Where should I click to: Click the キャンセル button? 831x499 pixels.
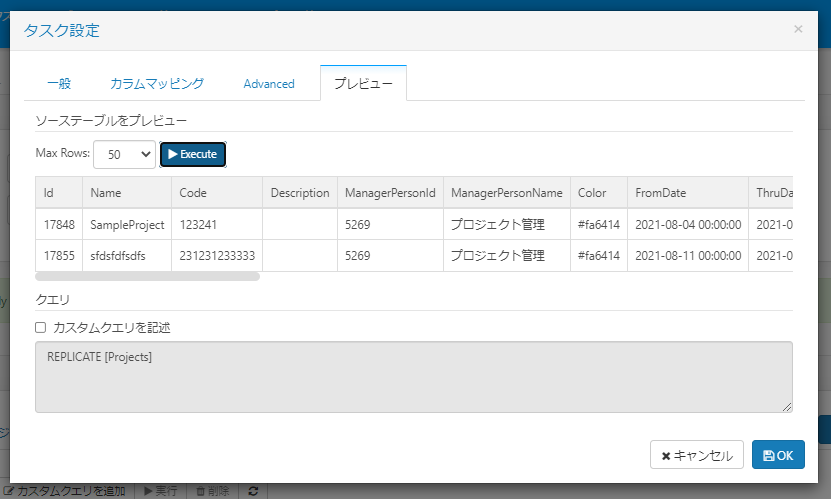point(697,455)
